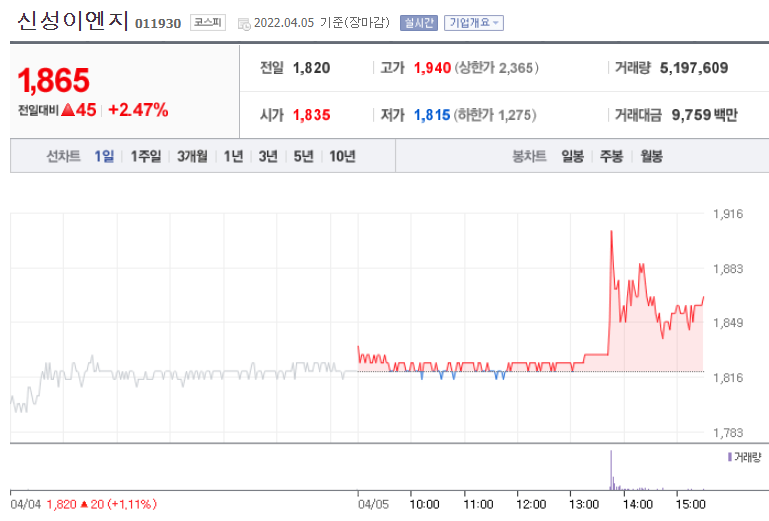Click the 거래대금 value 9,759 백만

[705, 115]
